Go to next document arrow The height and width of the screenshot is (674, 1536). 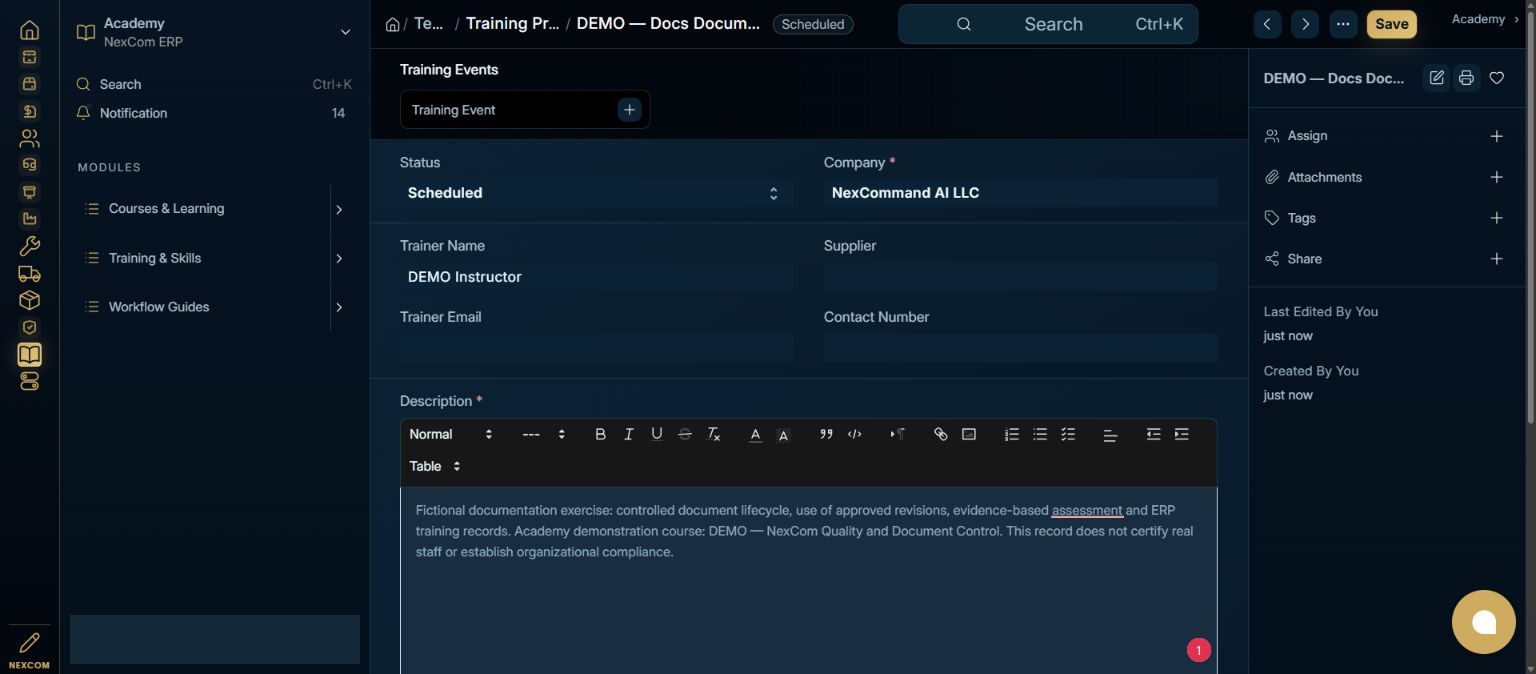[1305, 24]
